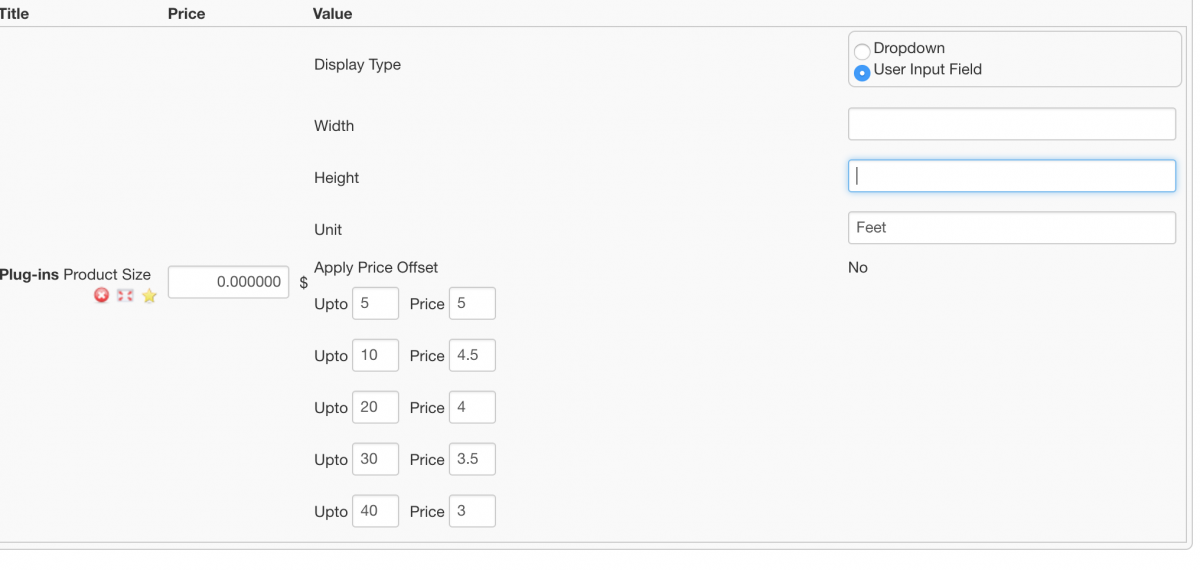Click the Upto field showing 40
This screenshot has height=570, width=1200.
(x=375, y=511)
